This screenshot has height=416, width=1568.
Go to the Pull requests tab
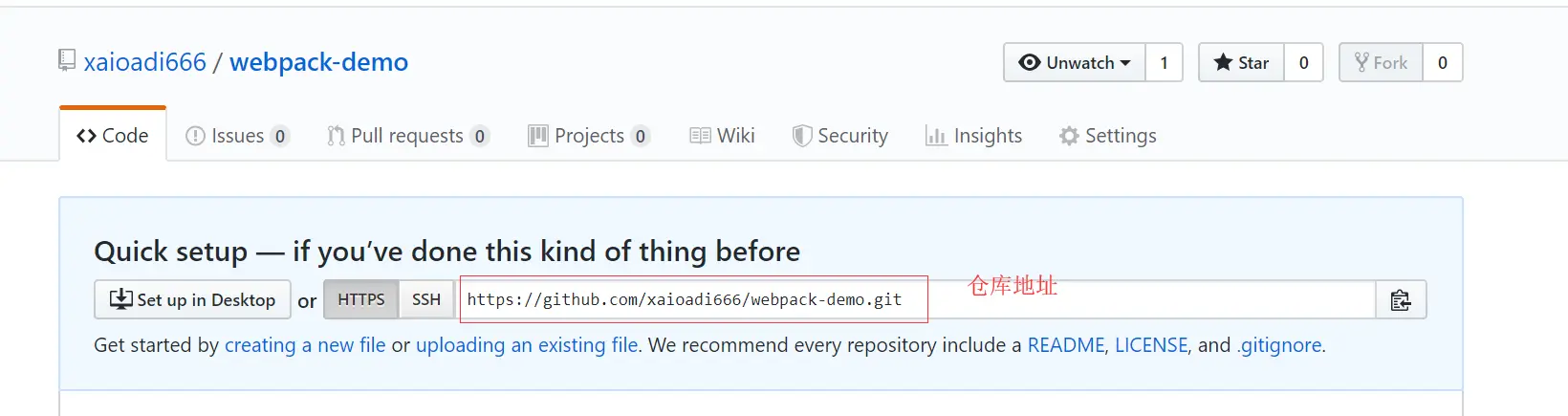[x=407, y=136]
